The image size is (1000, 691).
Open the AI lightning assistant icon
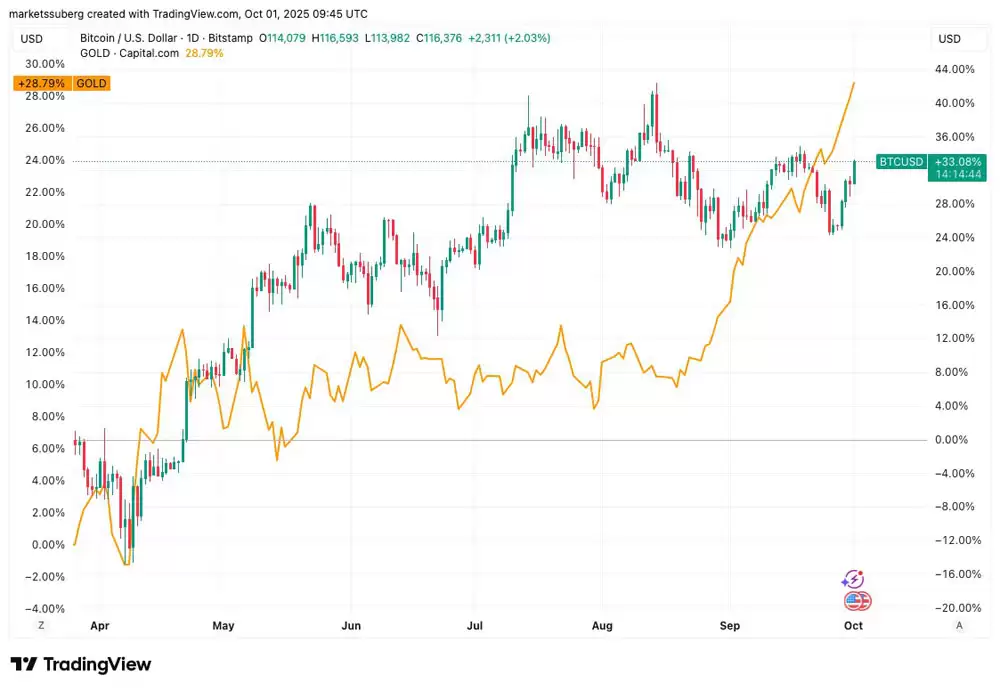(x=853, y=578)
